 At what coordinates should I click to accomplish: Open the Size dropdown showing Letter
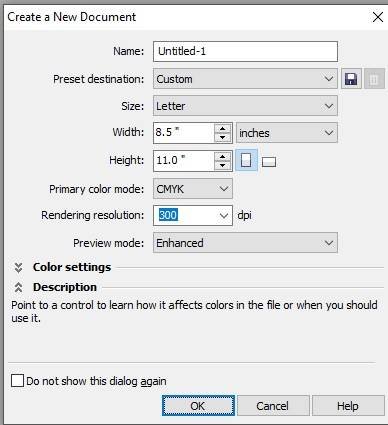coord(245,106)
